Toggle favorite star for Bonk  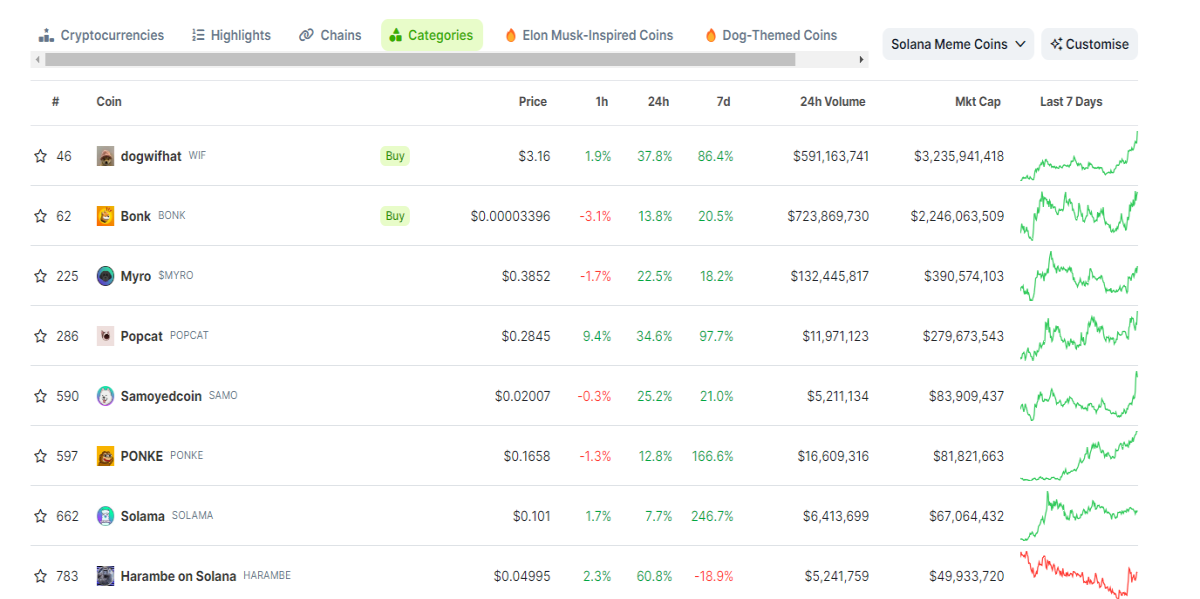[x=41, y=216]
